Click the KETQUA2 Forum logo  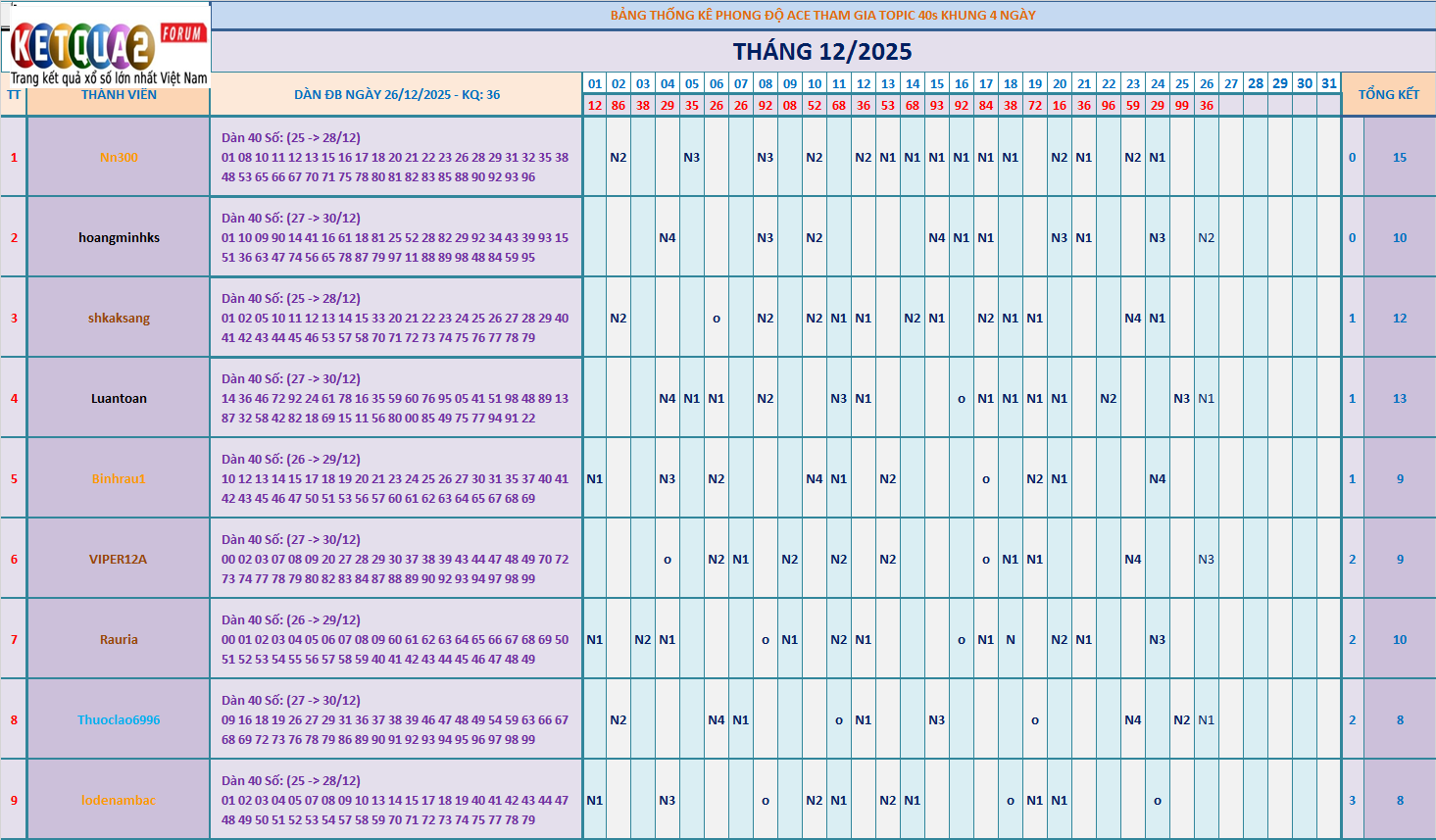106,45
